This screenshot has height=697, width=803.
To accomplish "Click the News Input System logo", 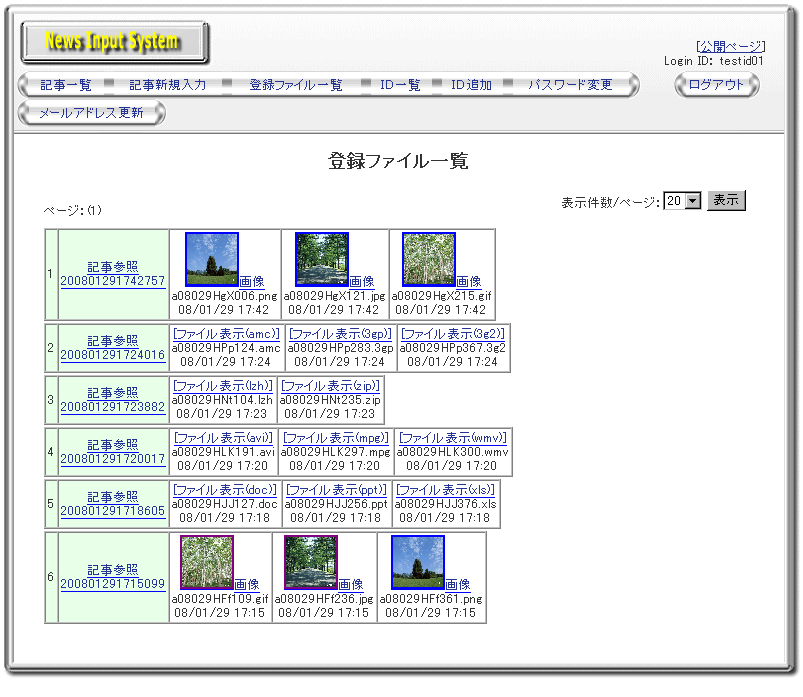I will coord(114,42).
